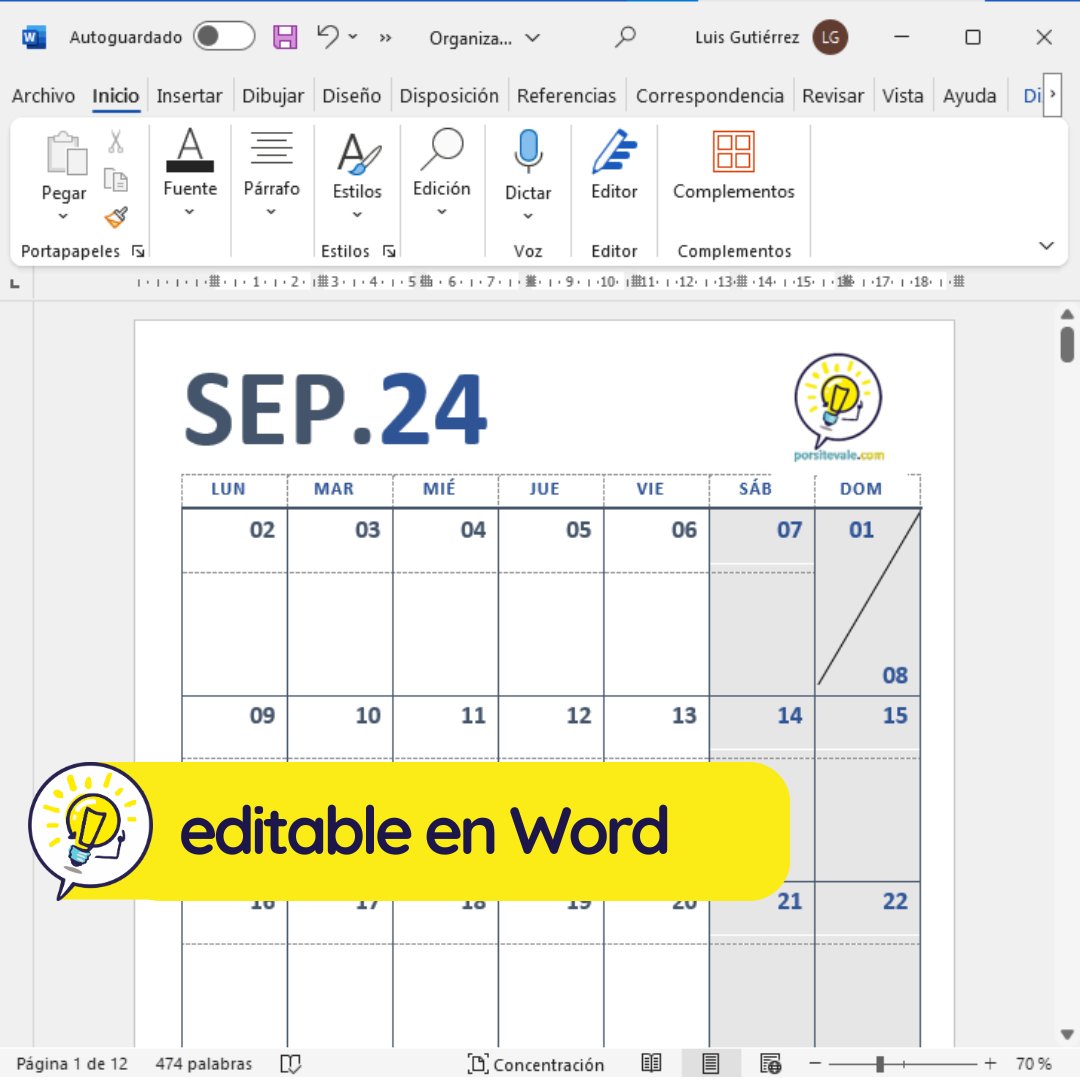
Task: Click the zoom slider handle
Action: (880, 1064)
